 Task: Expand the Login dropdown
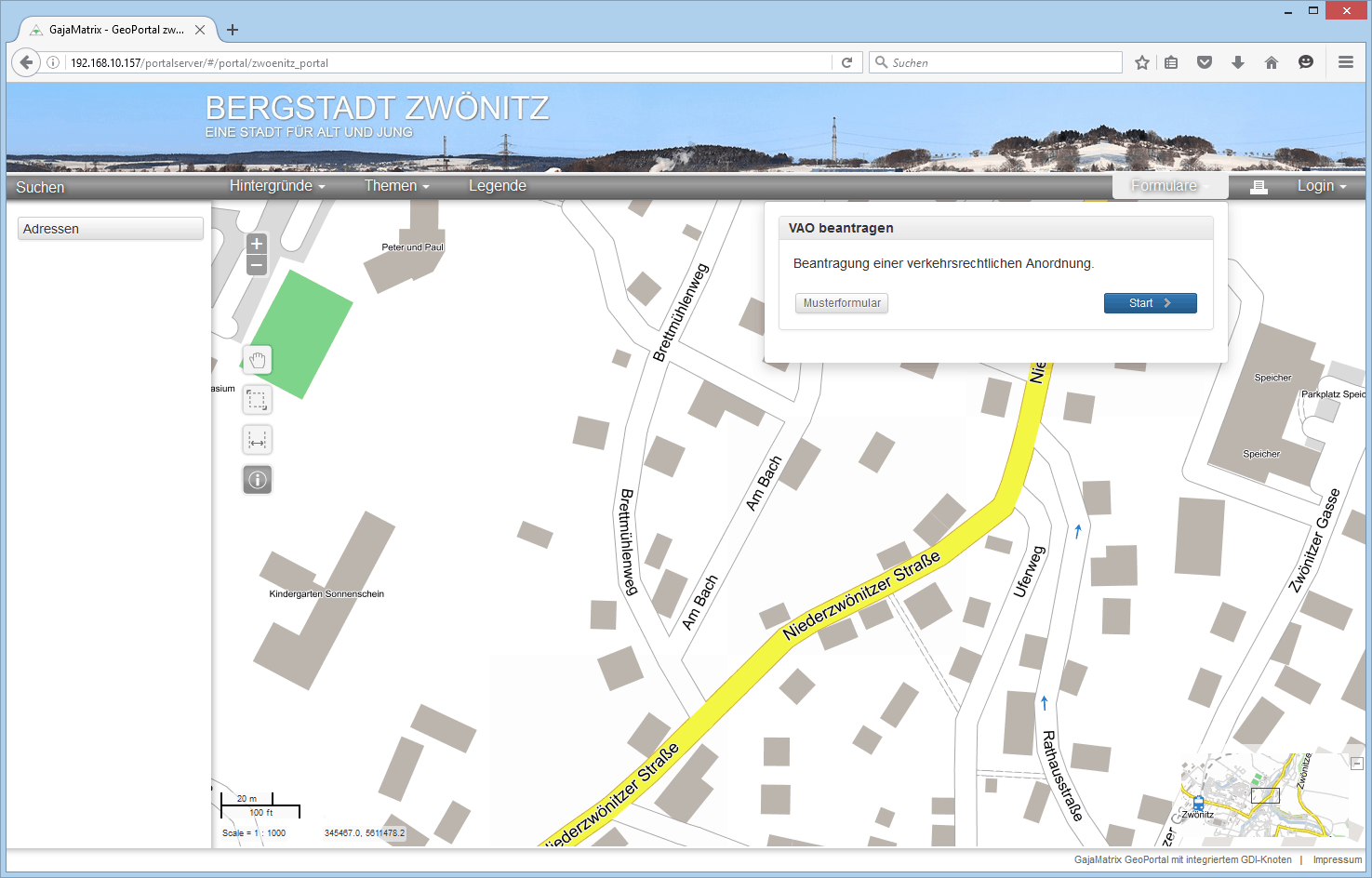1321,186
